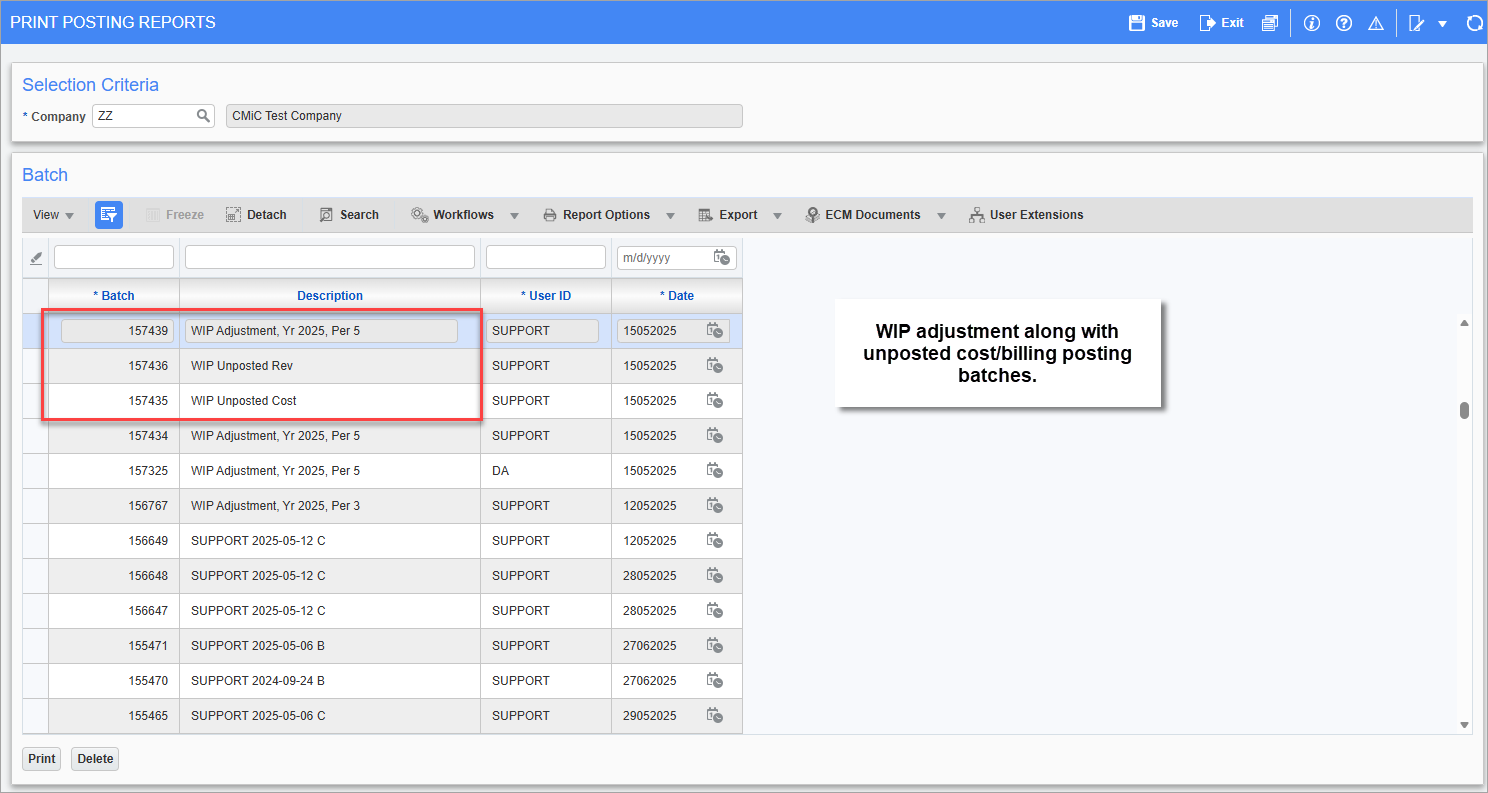Expand the ECM Documents dropdown arrow
This screenshot has height=793, width=1488.
941,216
